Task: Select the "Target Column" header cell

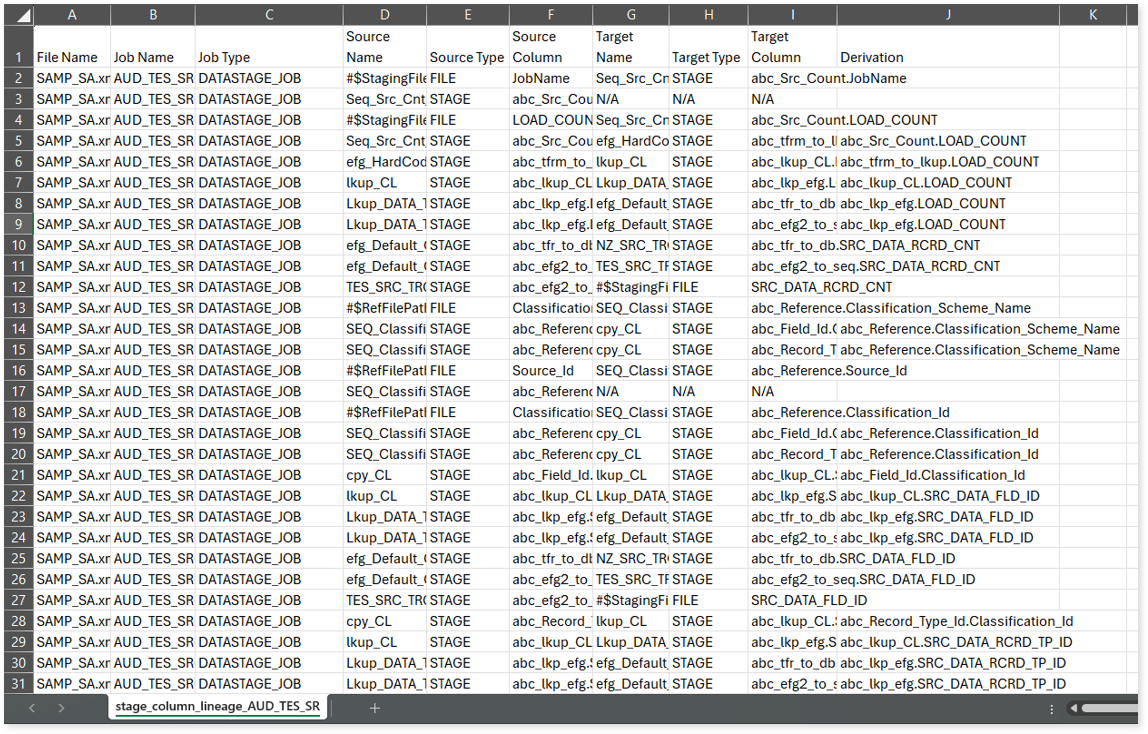Action: 792,47
